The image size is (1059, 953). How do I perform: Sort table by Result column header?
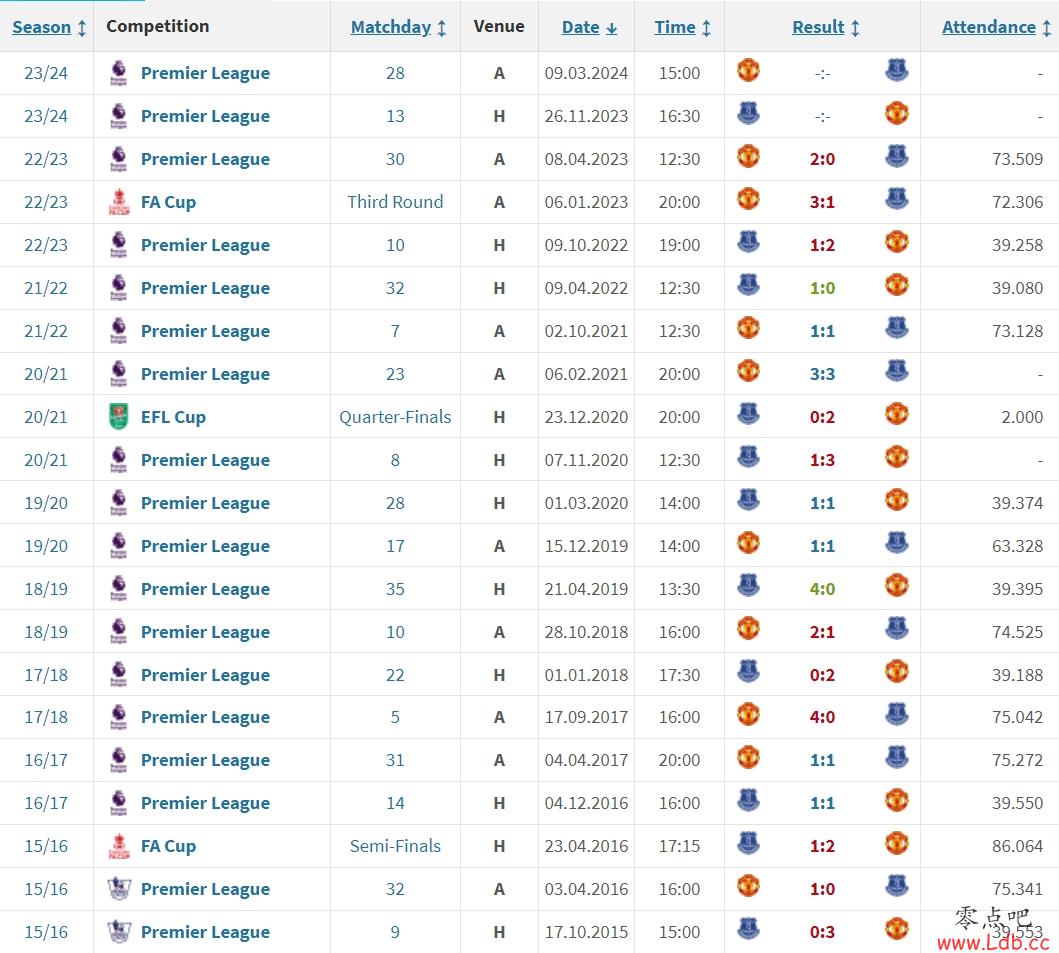(825, 27)
